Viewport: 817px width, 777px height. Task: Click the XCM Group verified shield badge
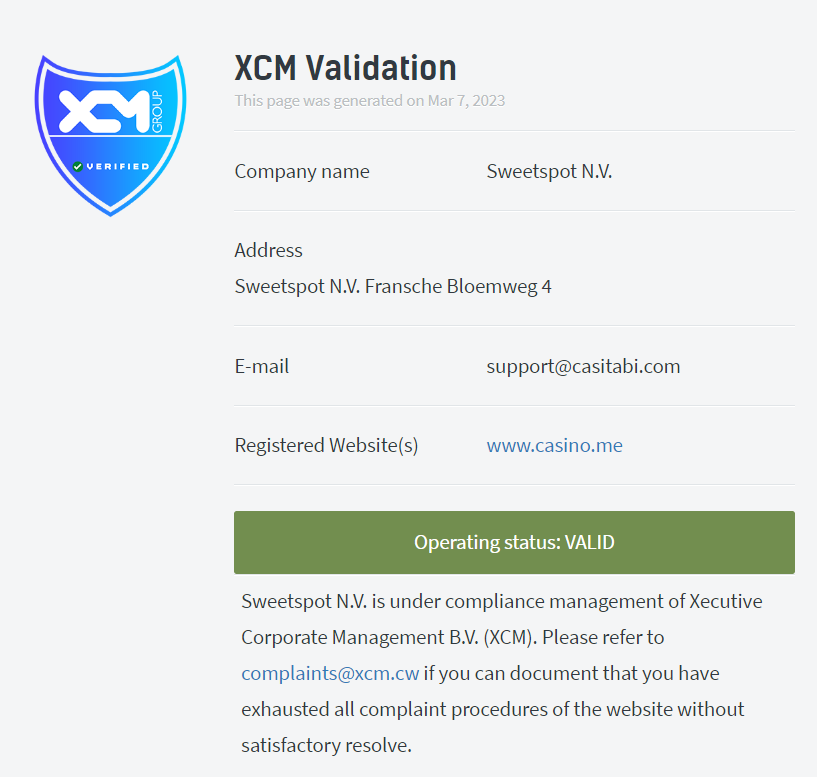tap(110, 135)
